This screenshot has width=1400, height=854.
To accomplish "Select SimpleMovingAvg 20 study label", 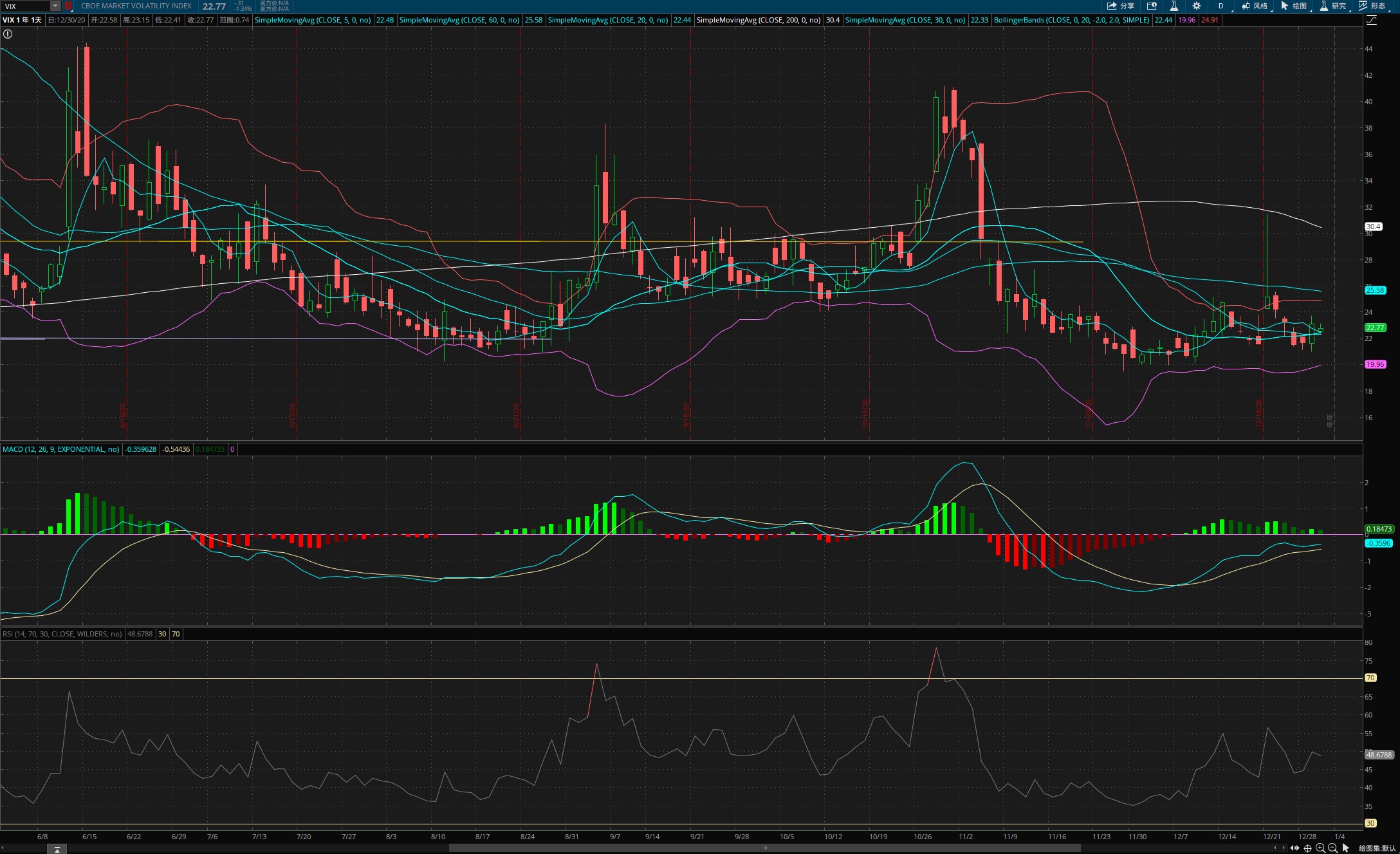I will [608, 20].
